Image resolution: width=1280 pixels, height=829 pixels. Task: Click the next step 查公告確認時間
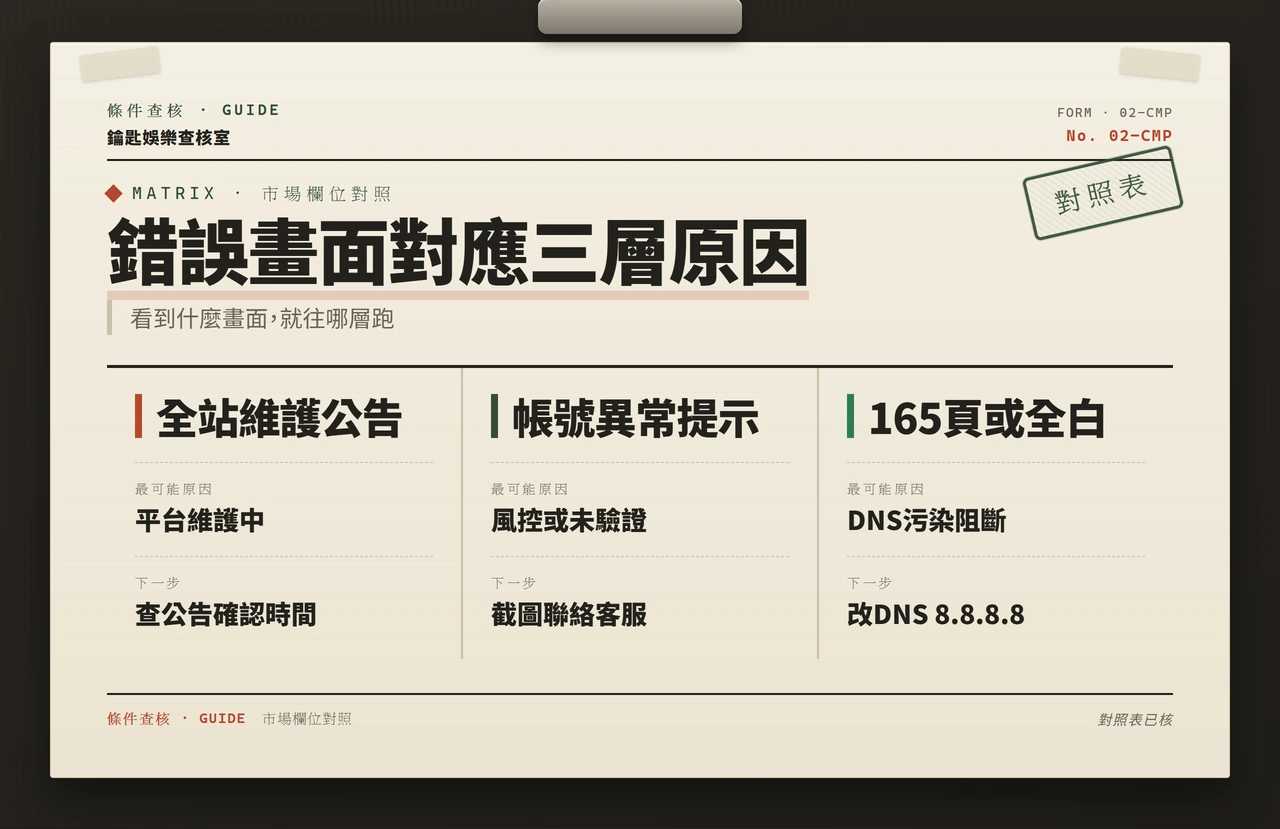226,614
